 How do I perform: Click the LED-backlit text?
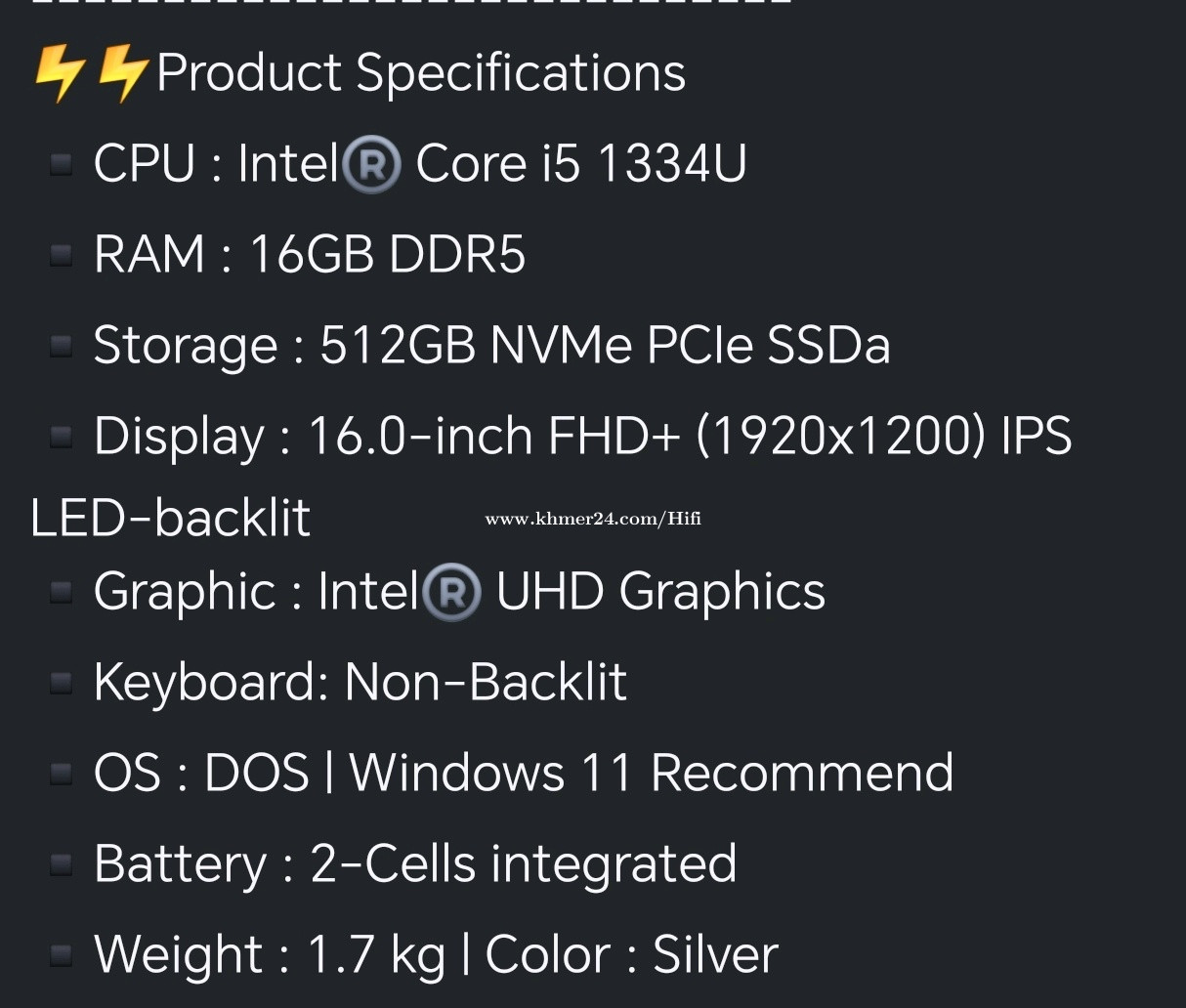click(171, 518)
